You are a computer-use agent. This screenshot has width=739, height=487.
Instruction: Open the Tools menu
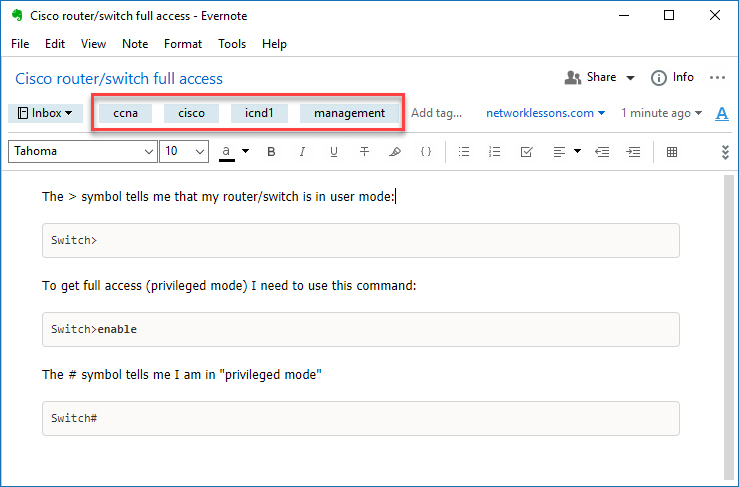tap(232, 44)
